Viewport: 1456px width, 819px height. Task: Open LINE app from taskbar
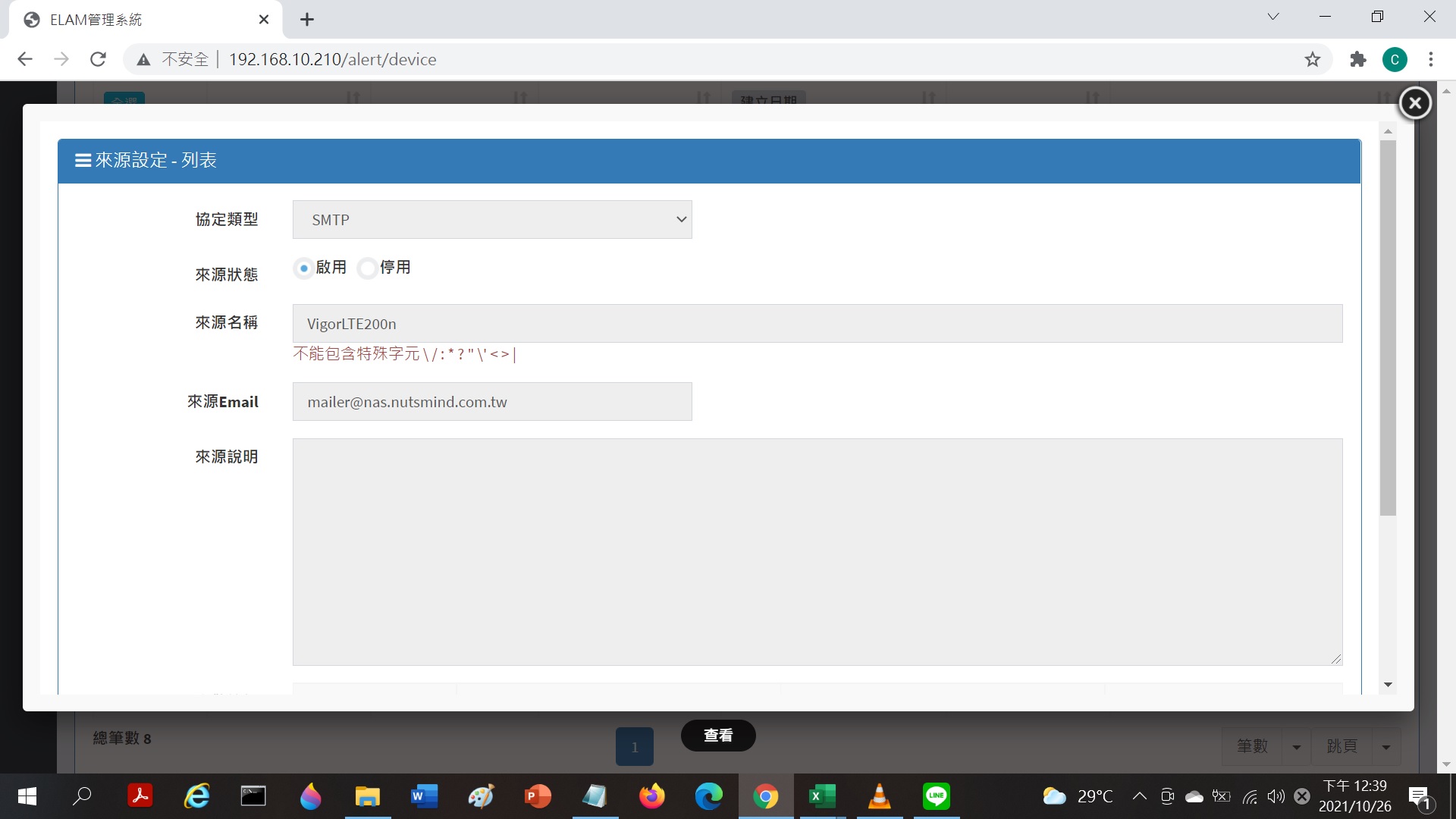[x=937, y=796]
